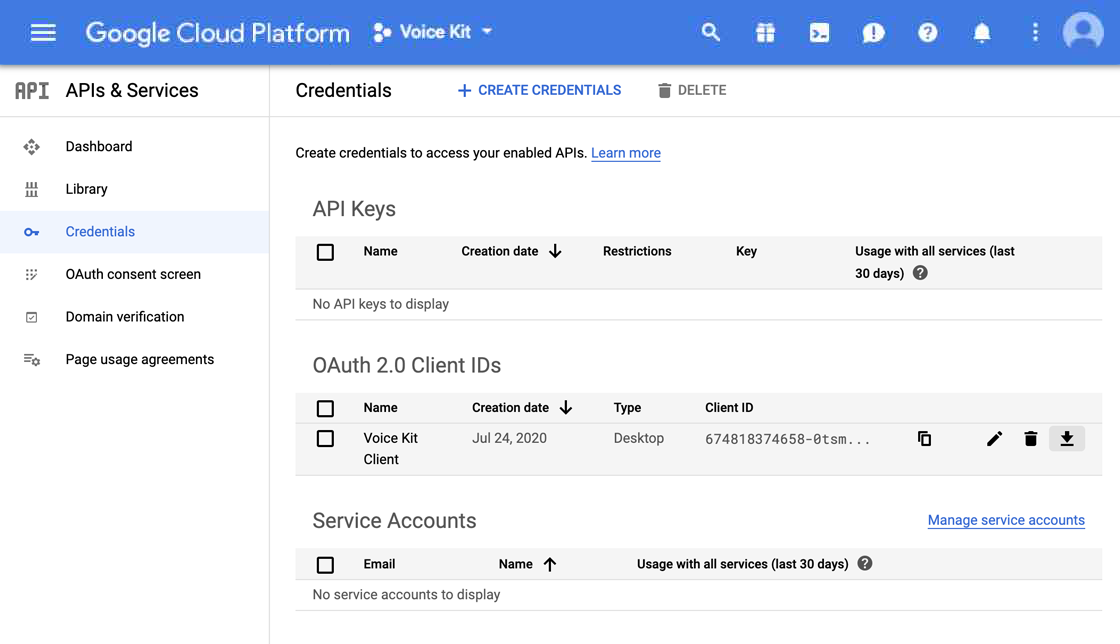This screenshot has height=644, width=1120.
Task: Click the API icon beside APIs & Services
Action: (32, 91)
